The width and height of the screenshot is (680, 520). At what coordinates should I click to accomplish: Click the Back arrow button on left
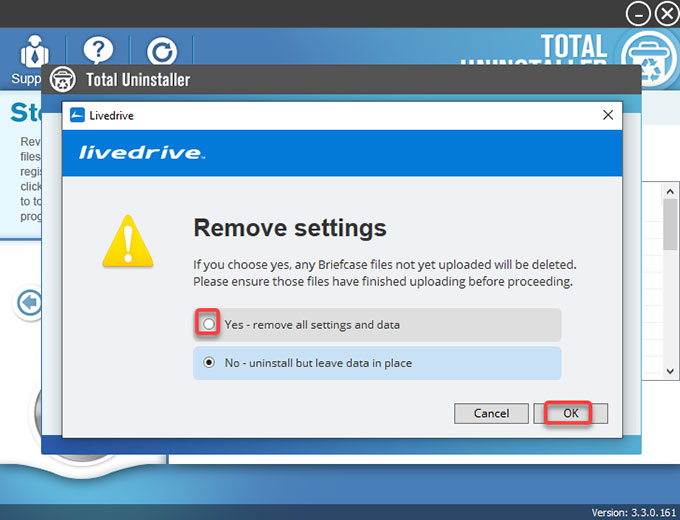click(29, 302)
